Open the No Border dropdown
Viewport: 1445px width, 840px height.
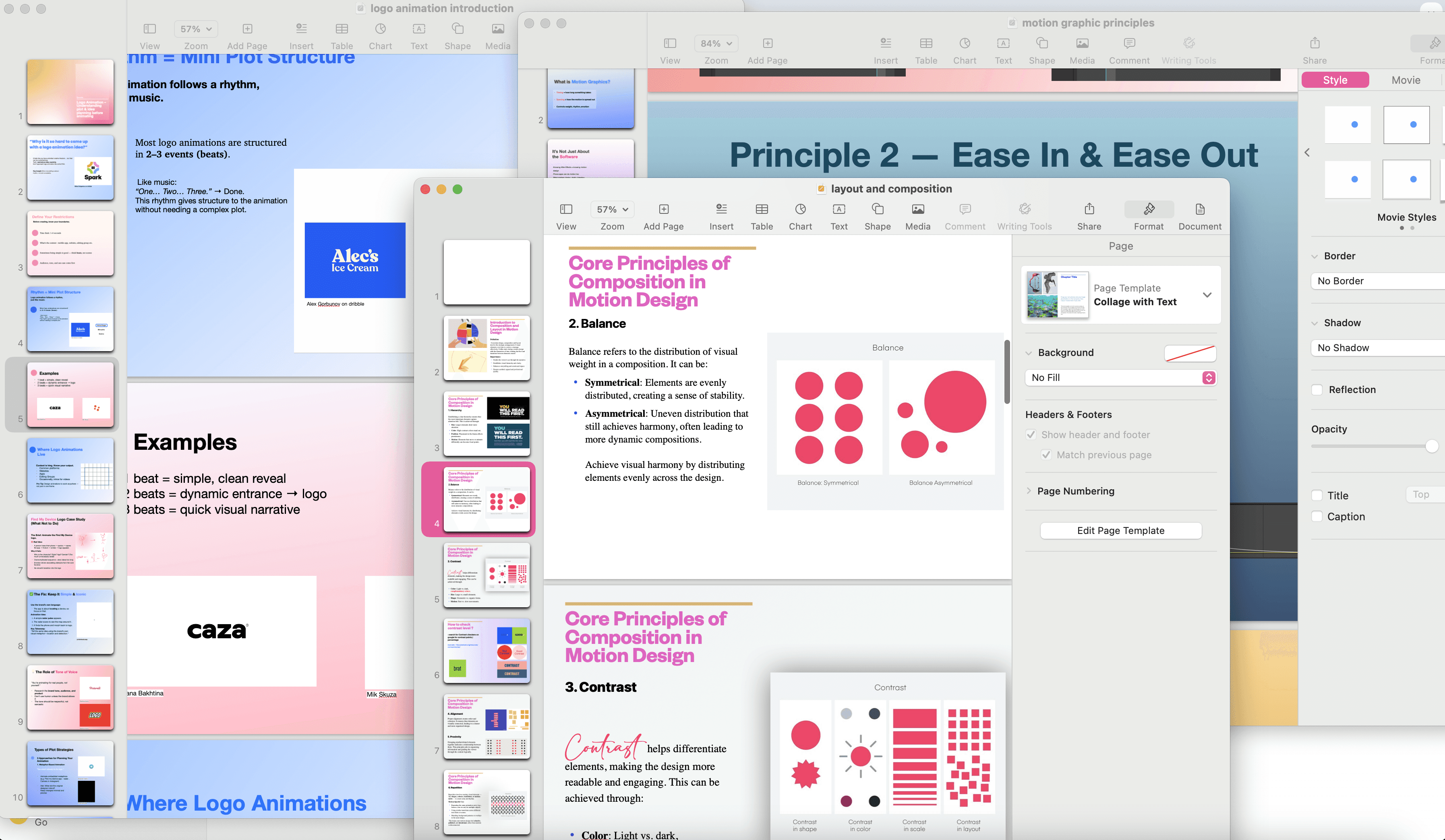pyautogui.click(x=1377, y=281)
